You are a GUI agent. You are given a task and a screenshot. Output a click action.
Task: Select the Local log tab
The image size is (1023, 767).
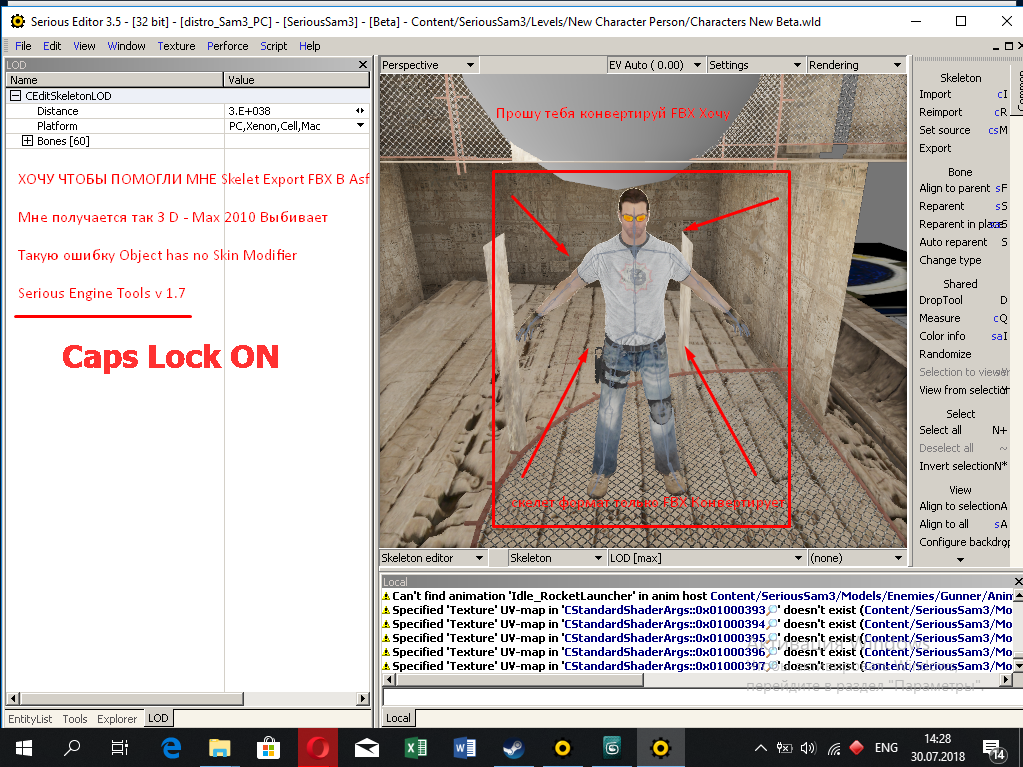point(398,718)
